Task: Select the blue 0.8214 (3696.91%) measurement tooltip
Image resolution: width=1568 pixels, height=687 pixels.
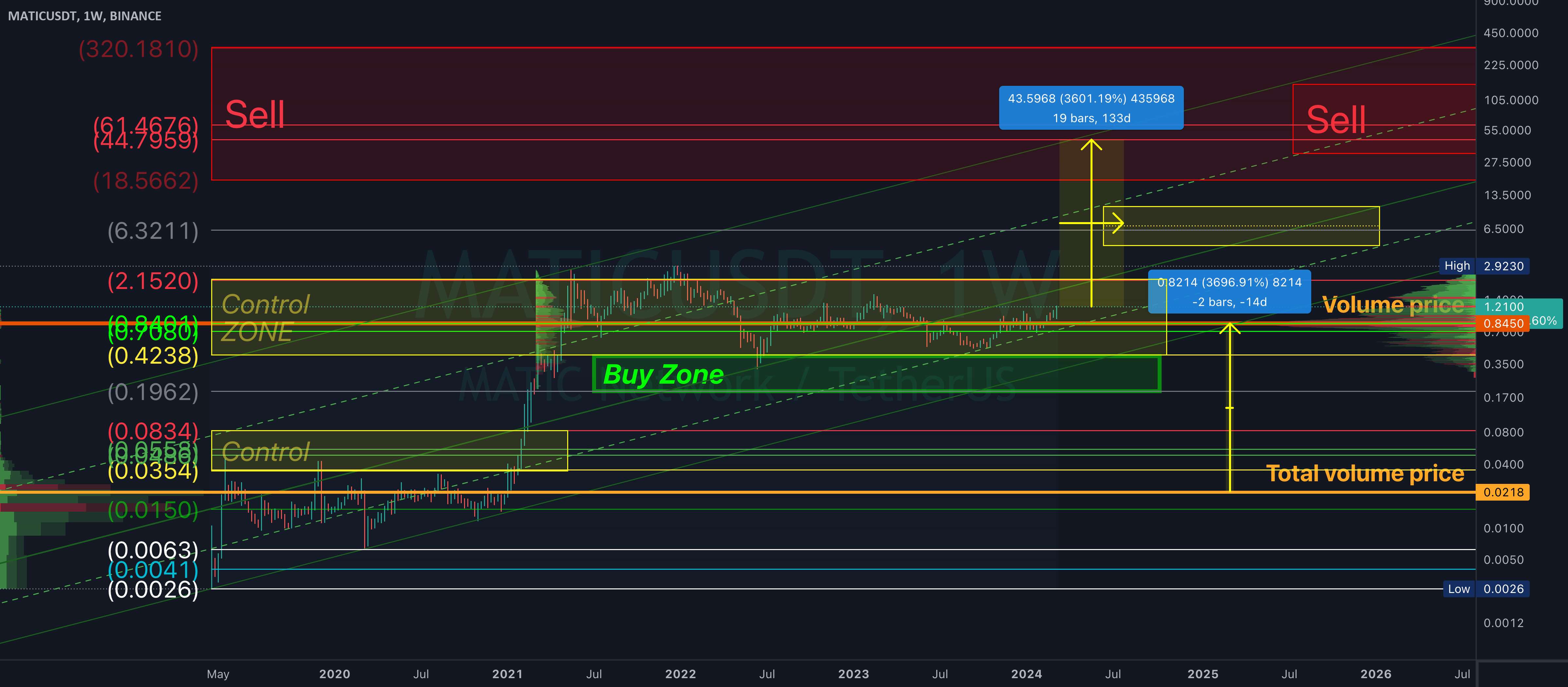Action: [1230, 292]
